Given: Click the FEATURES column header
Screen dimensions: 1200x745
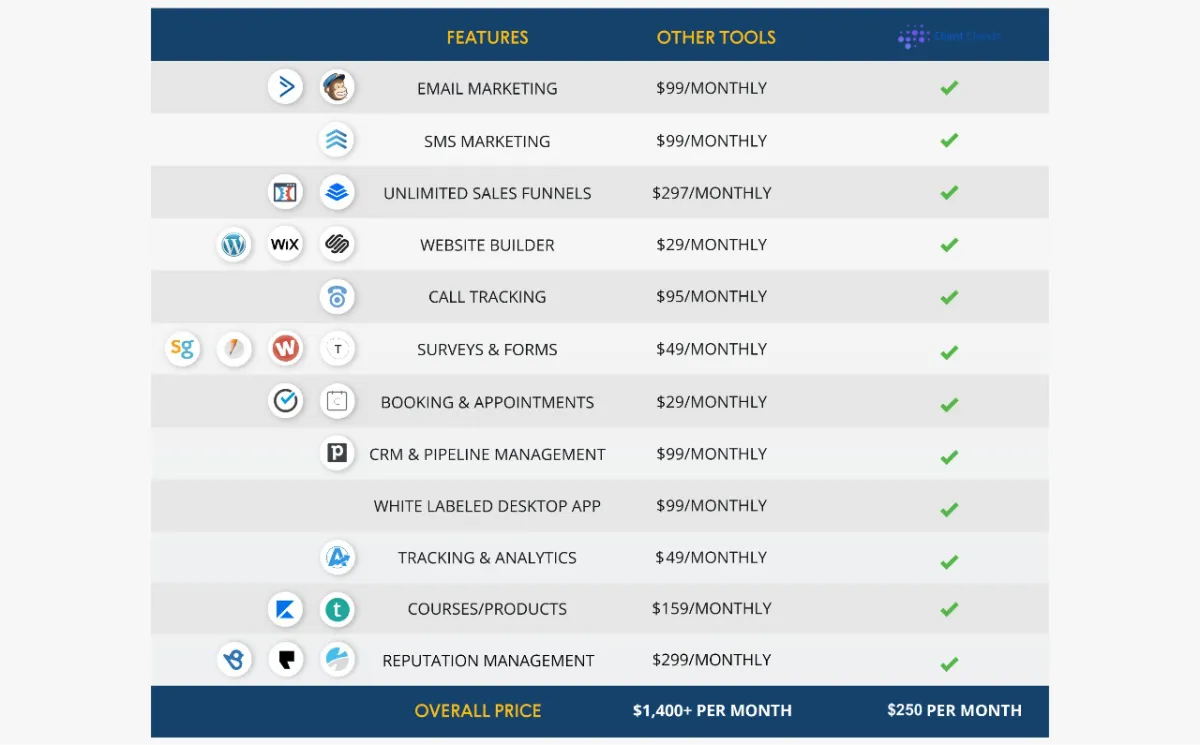Looking at the screenshot, I should pyautogui.click(x=487, y=38).
